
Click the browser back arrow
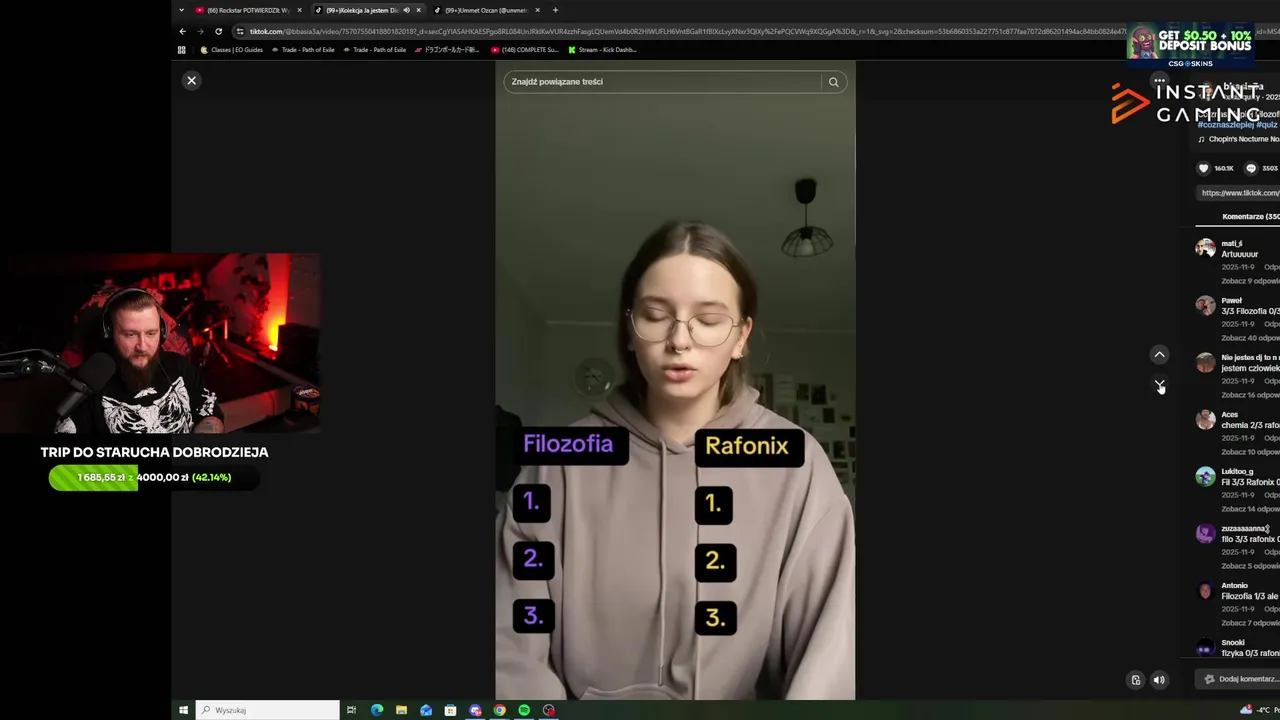click(182, 31)
